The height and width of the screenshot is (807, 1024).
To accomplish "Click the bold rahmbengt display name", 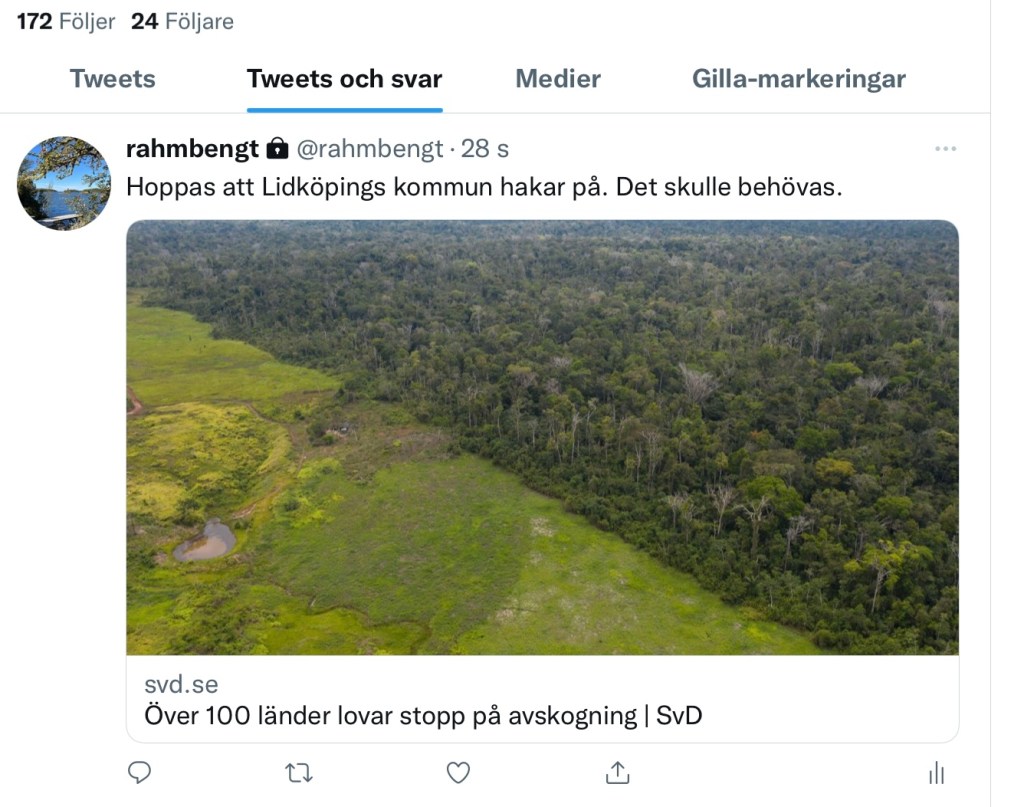I will tap(192, 149).
